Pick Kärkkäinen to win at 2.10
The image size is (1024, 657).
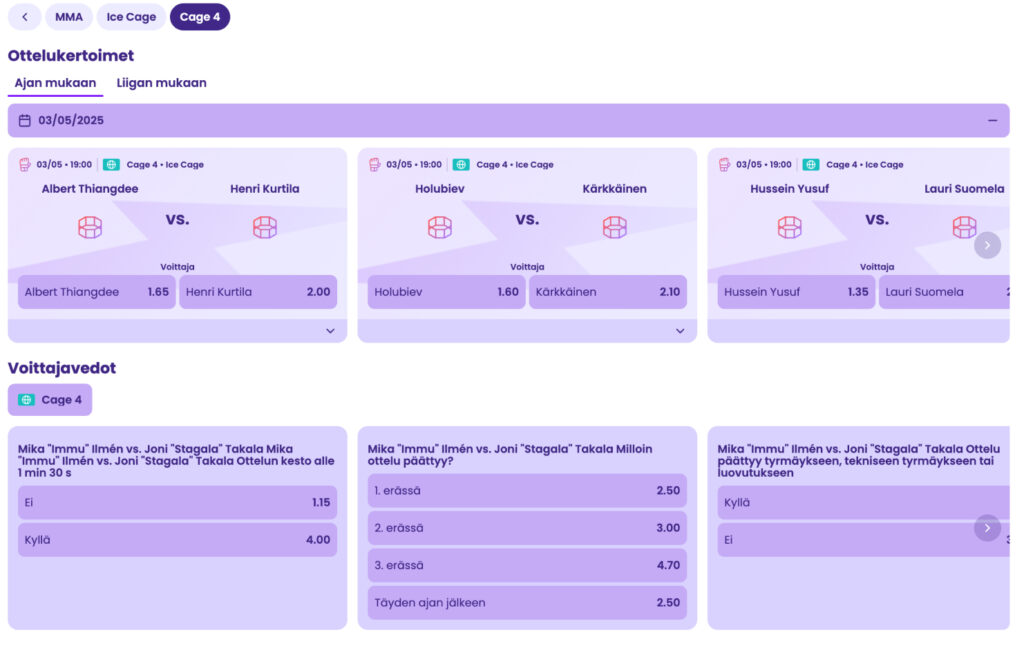click(x=607, y=292)
